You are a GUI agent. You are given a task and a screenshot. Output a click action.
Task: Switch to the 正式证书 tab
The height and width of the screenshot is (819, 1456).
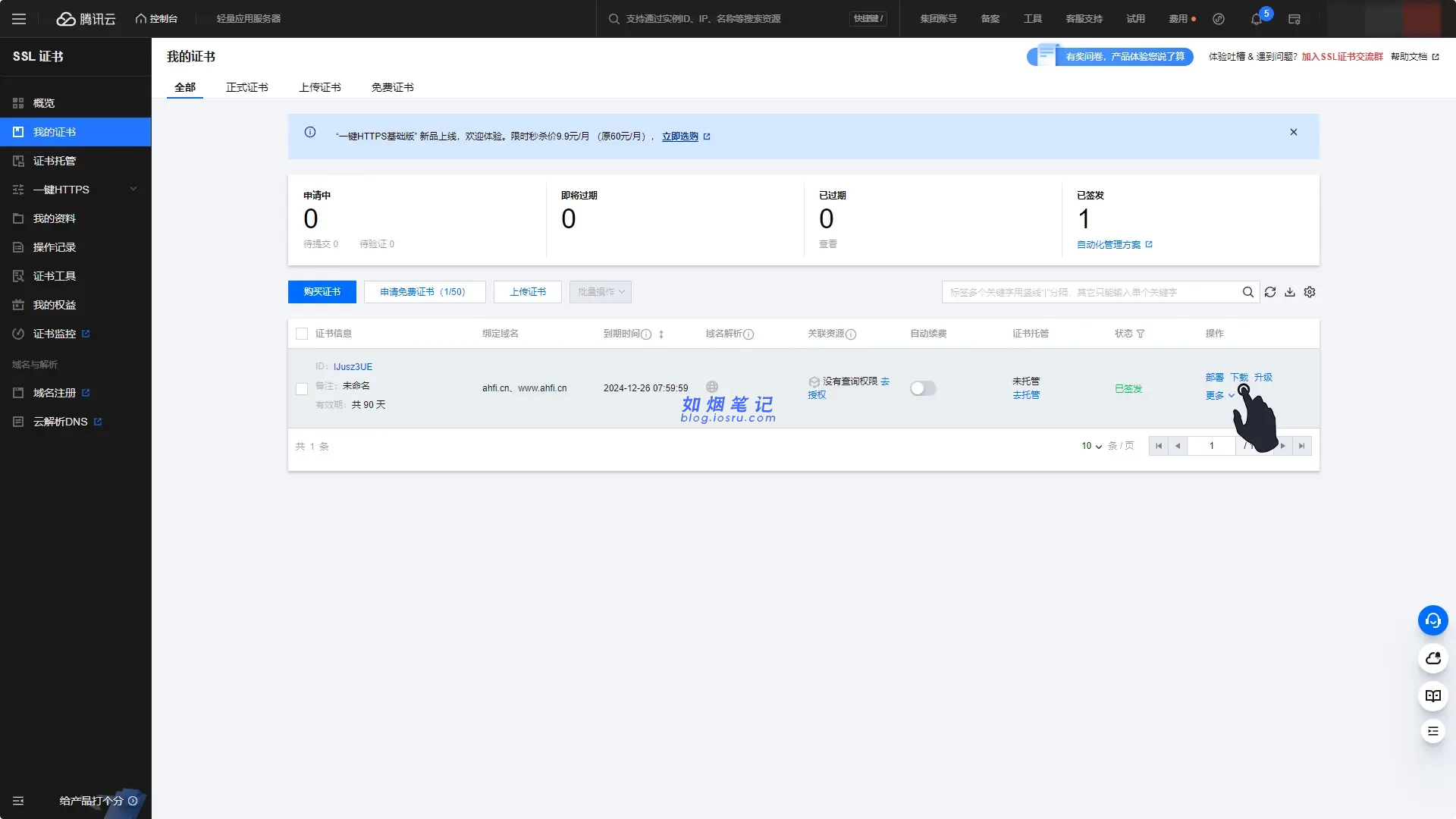coord(247,87)
